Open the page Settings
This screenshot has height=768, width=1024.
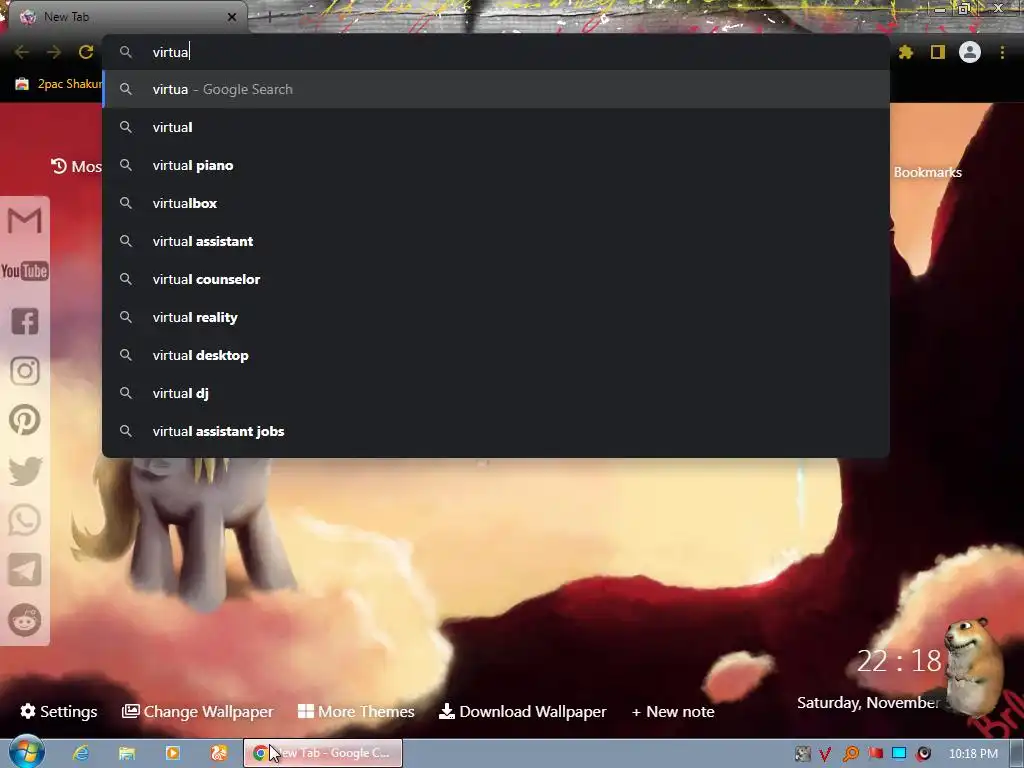click(x=59, y=711)
